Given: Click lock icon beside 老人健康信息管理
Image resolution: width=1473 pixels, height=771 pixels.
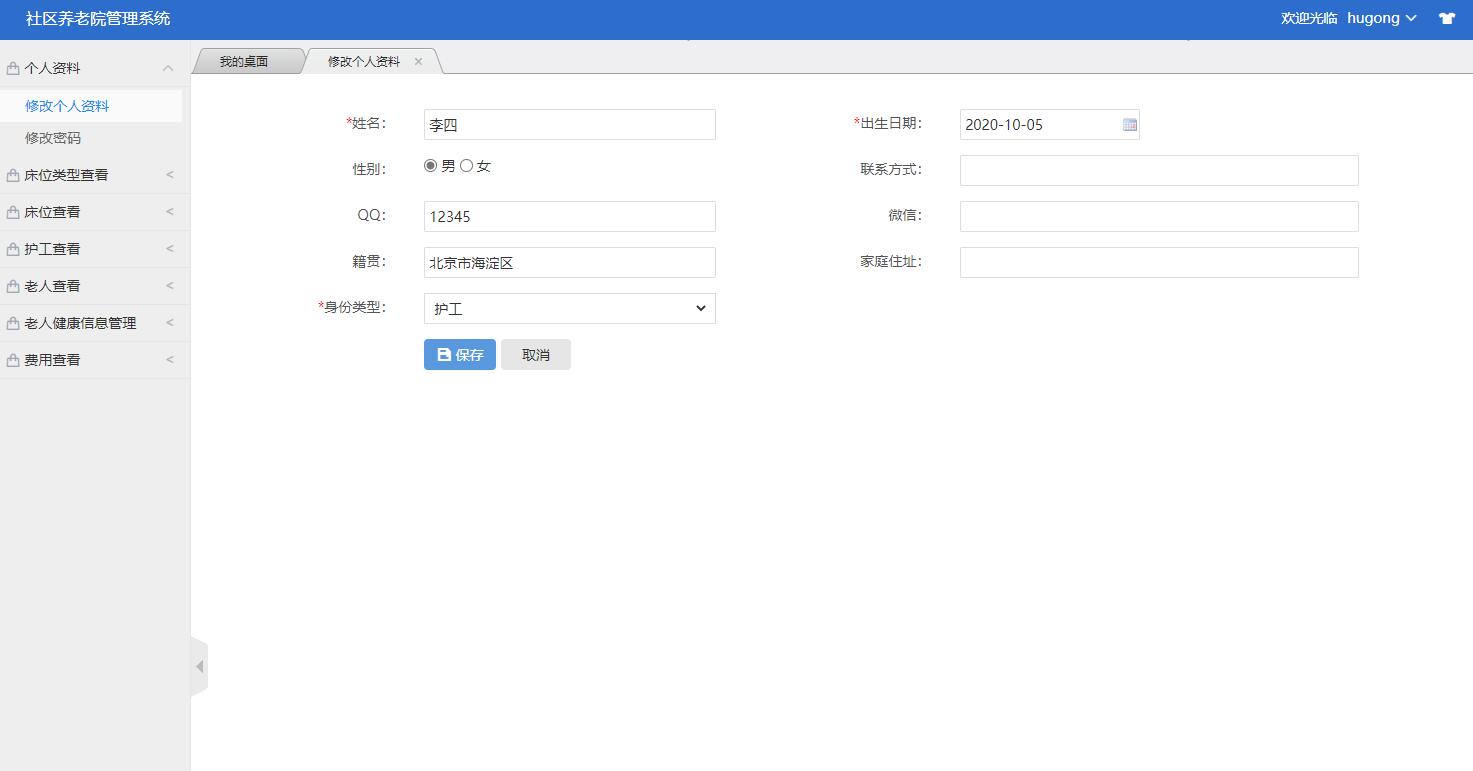Looking at the screenshot, I should pyautogui.click(x=13, y=323).
